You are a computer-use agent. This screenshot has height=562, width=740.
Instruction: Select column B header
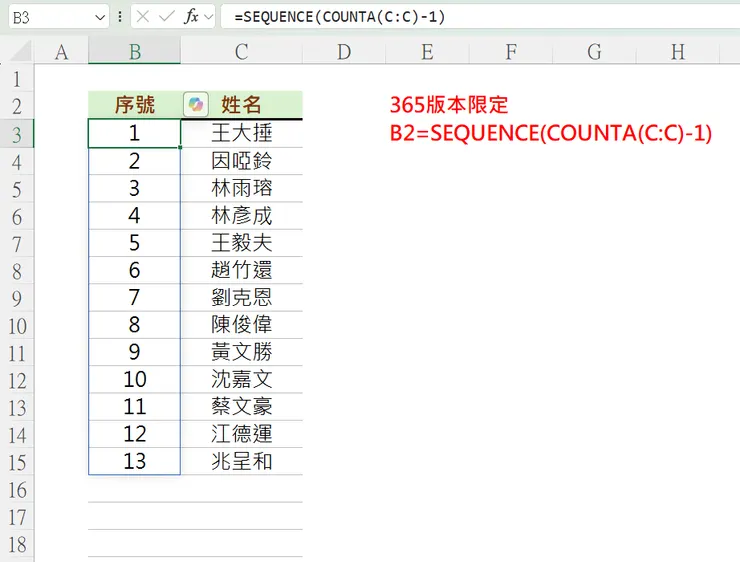point(135,52)
